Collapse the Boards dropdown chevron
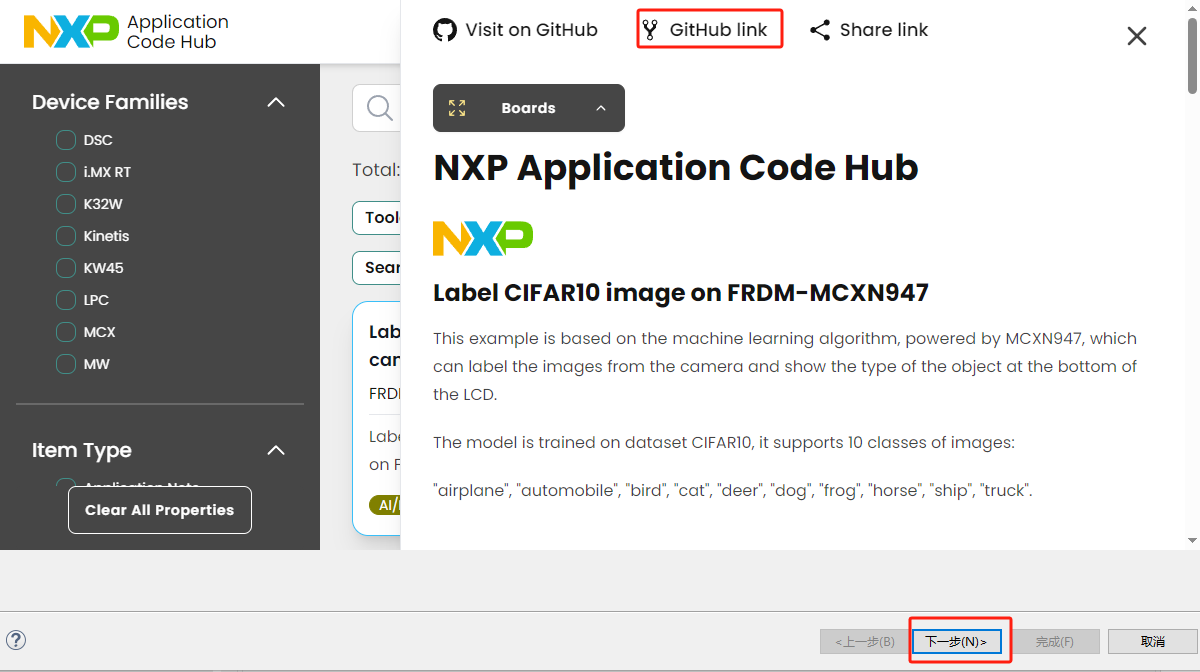Screen dimensions: 1200x672 coord(601,108)
